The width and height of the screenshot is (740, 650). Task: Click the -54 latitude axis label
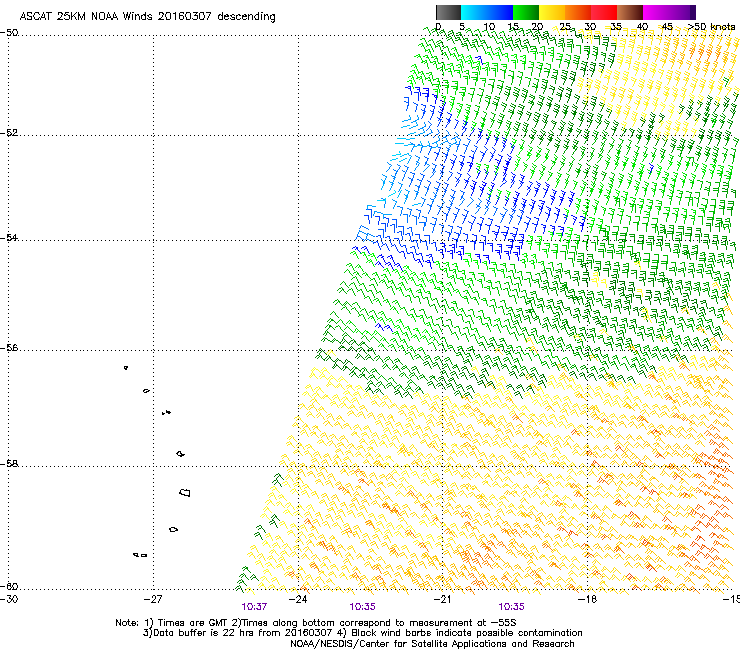(x=9, y=237)
